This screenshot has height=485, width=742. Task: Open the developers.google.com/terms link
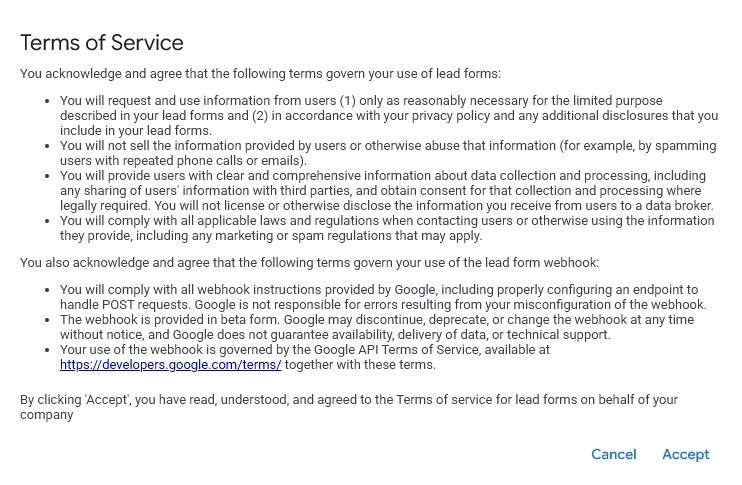[x=170, y=365]
